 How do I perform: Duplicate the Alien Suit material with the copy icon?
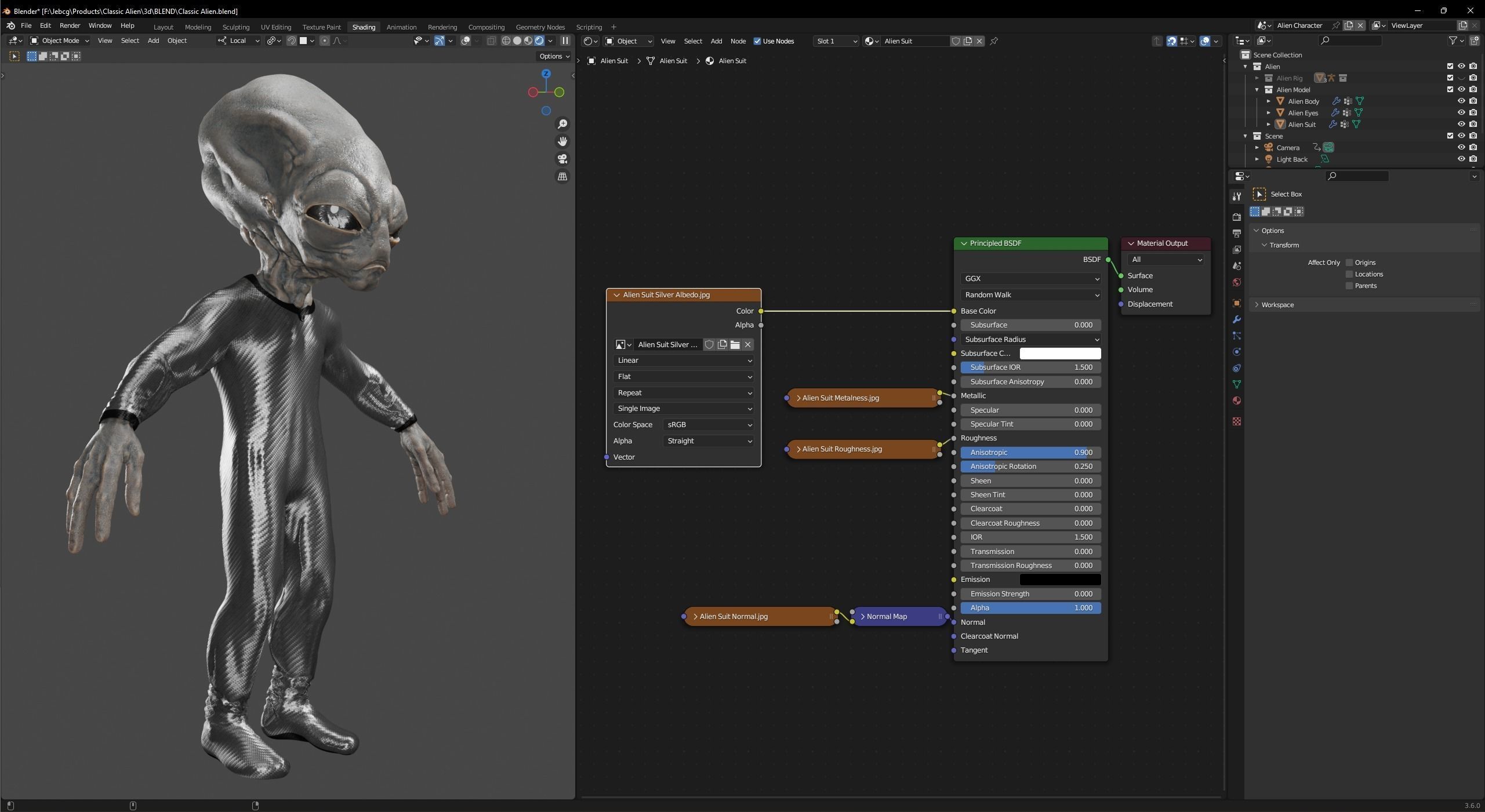click(x=968, y=41)
